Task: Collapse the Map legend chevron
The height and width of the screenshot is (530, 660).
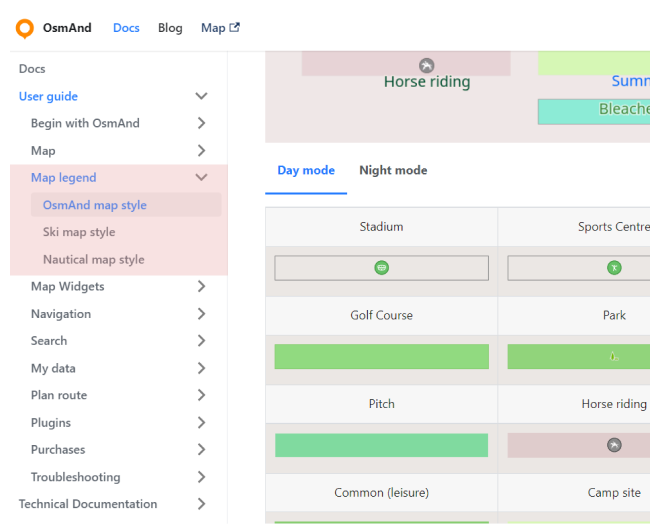Action: click(x=201, y=178)
